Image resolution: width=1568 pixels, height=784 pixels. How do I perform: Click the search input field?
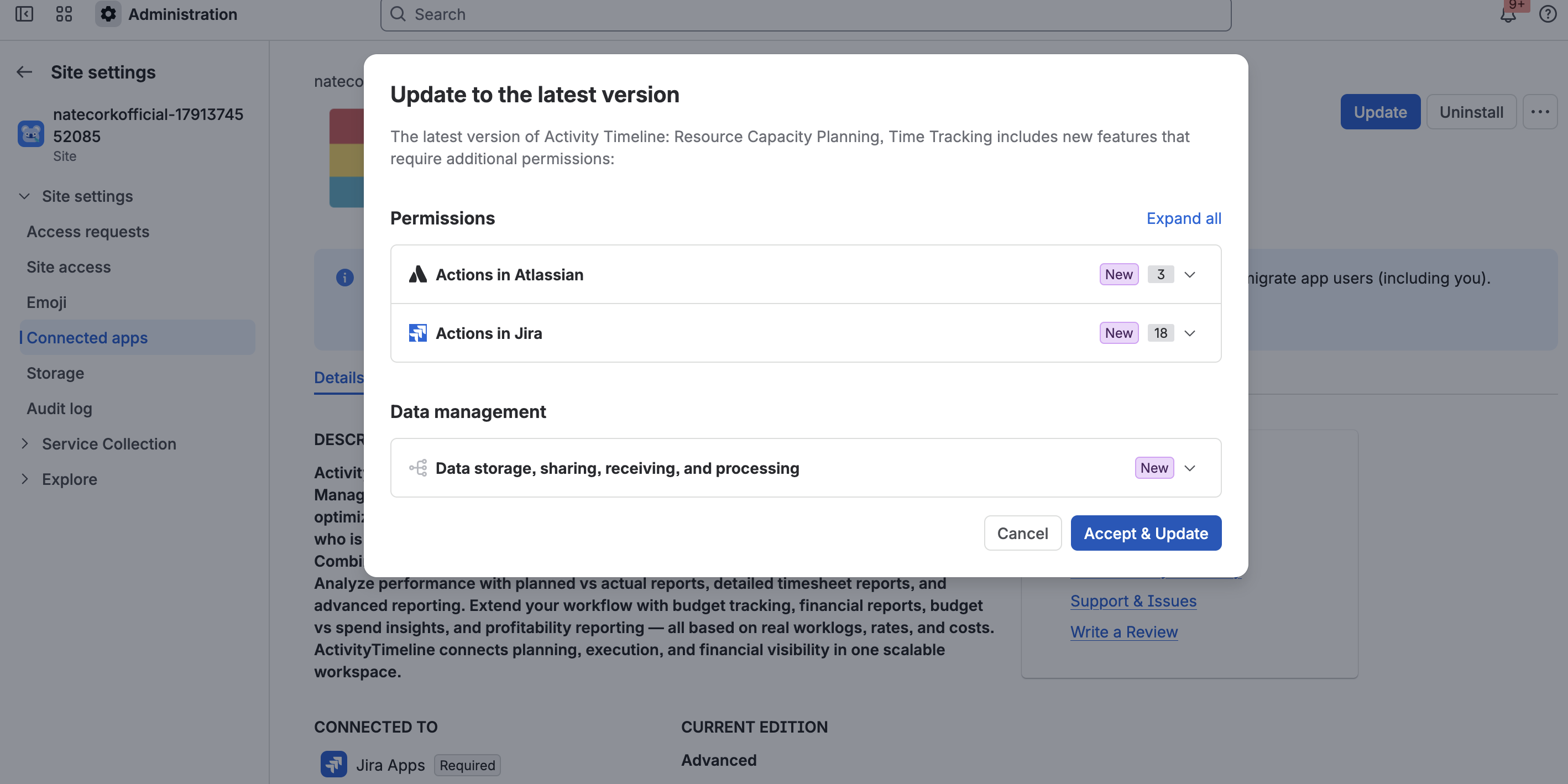tap(806, 14)
